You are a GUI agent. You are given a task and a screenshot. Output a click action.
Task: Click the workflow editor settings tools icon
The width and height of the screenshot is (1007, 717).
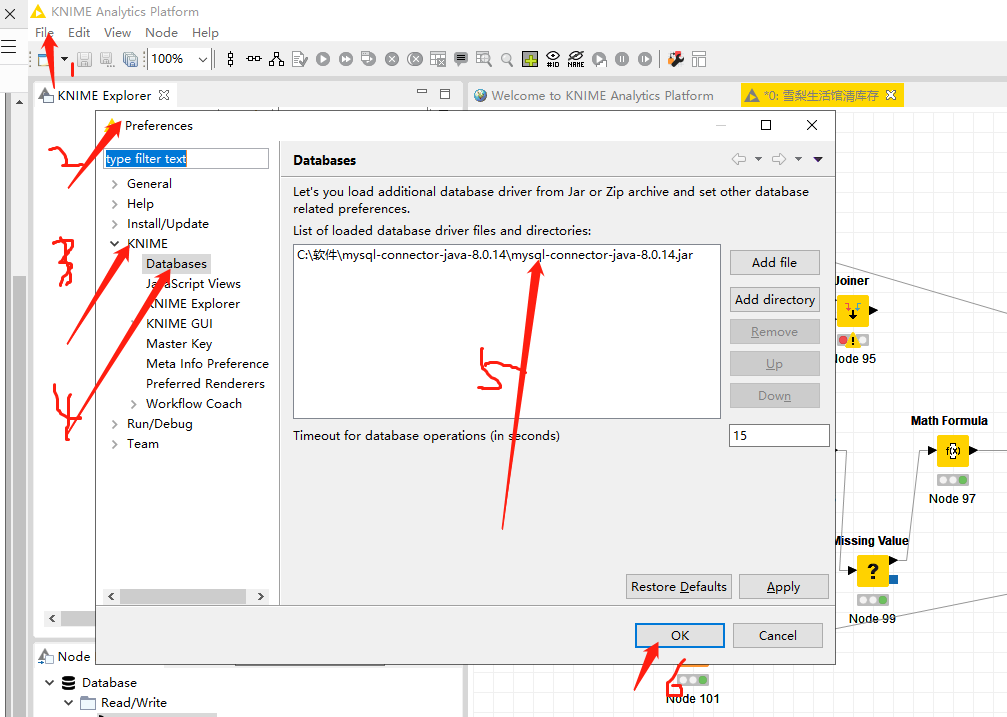(x=676, y=59)
